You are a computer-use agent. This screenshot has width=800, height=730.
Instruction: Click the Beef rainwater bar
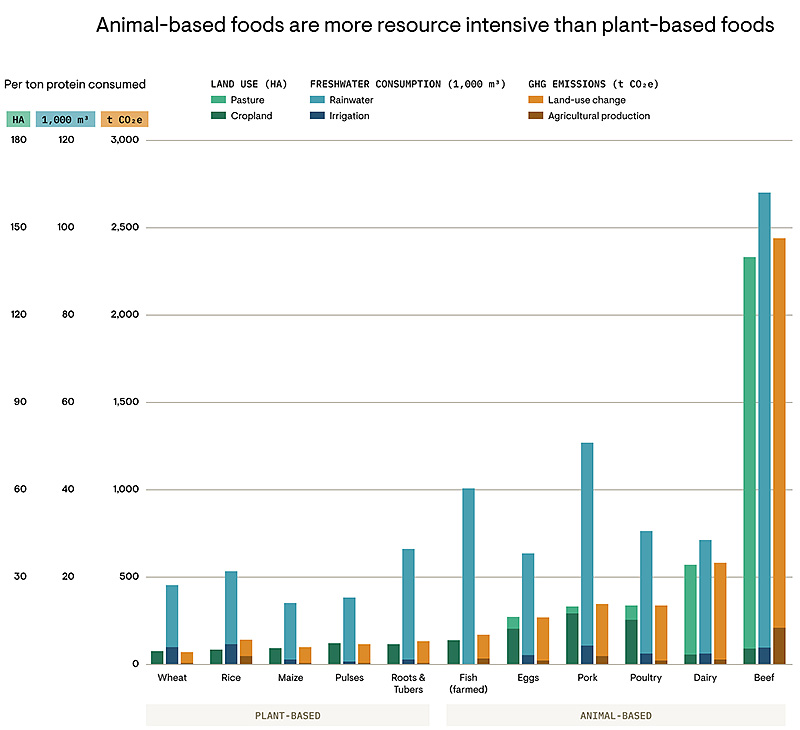[x=764, y=420]
